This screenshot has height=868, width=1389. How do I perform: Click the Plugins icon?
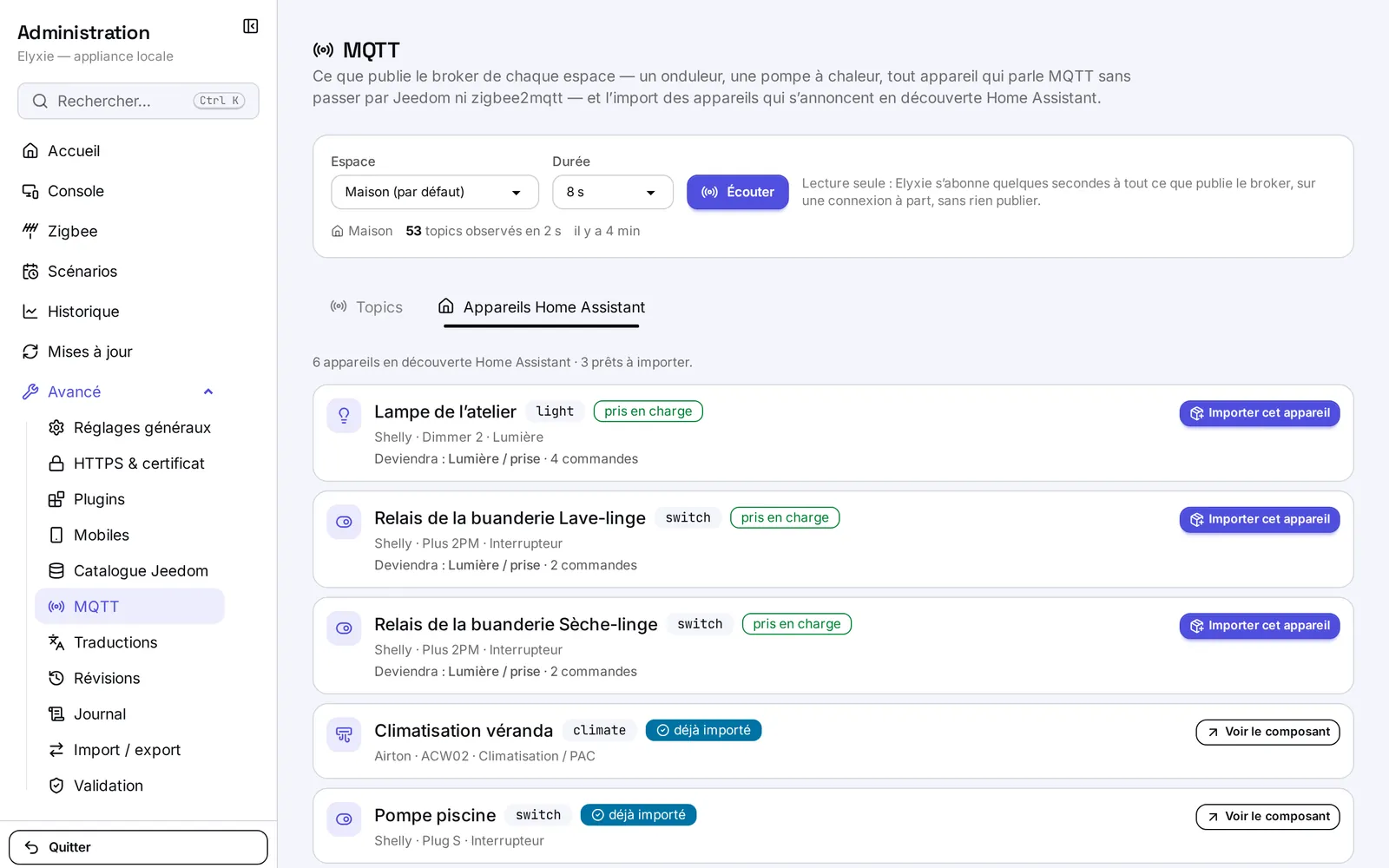(x=56, y=499)
